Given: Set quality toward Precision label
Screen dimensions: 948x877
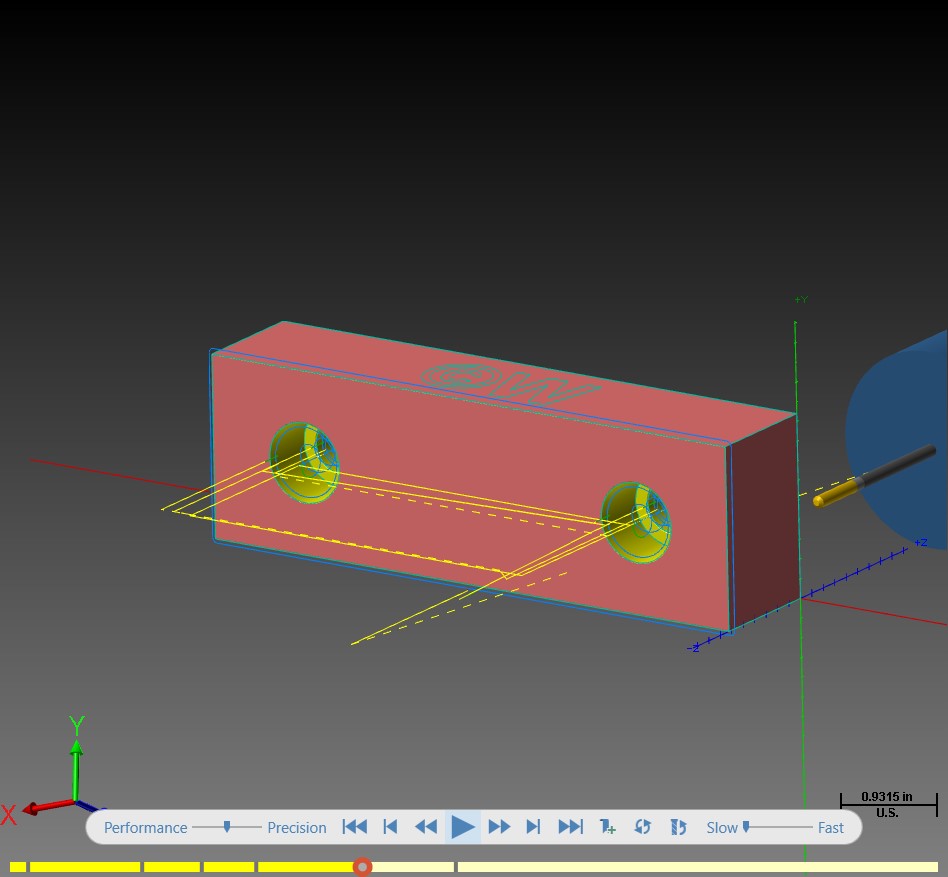Looking at the screenshot, I should 297,827.
